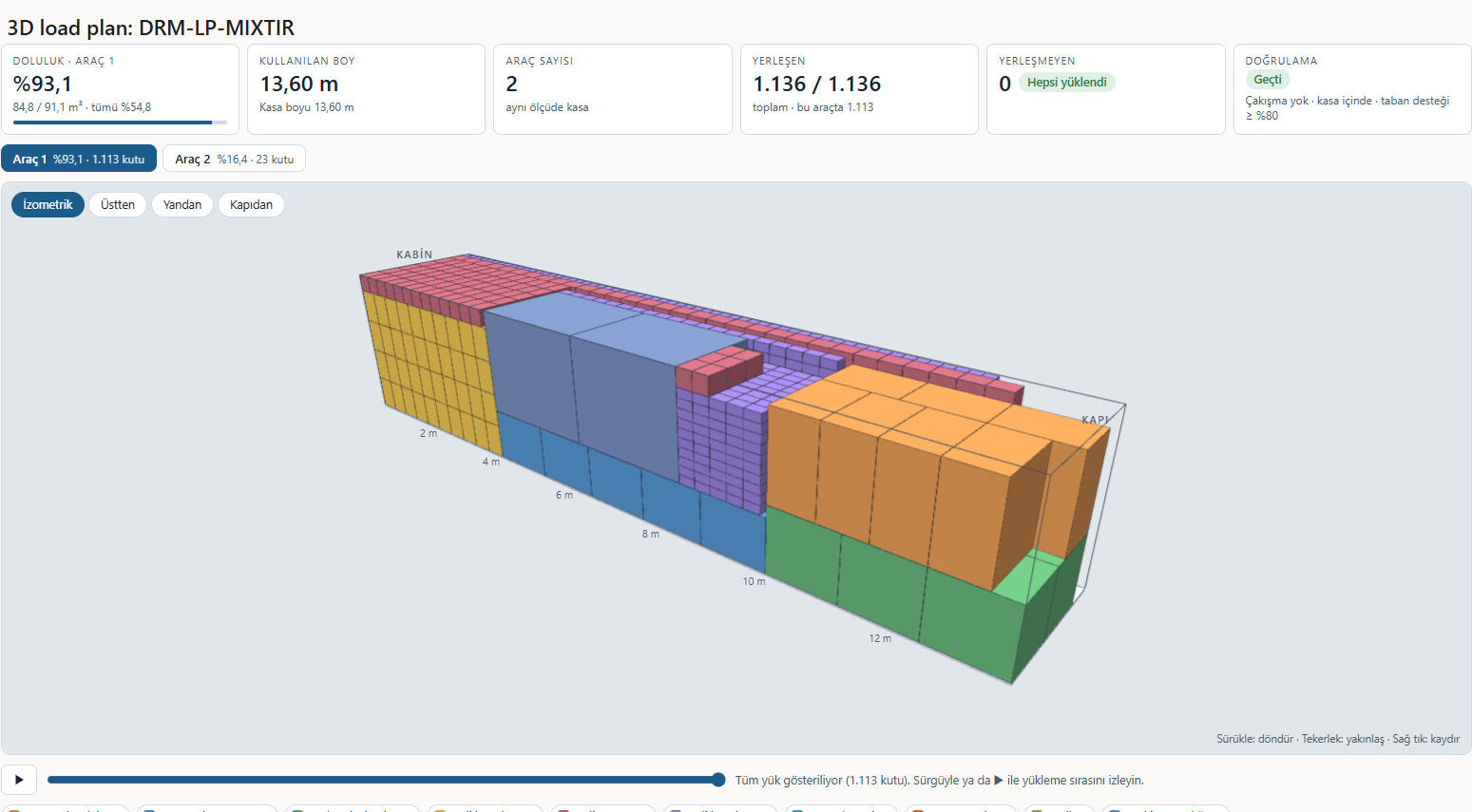The image size is (1472, 812).
Task: Click the Kasa boyu 13,60 m text
Action: coord(307,107)
